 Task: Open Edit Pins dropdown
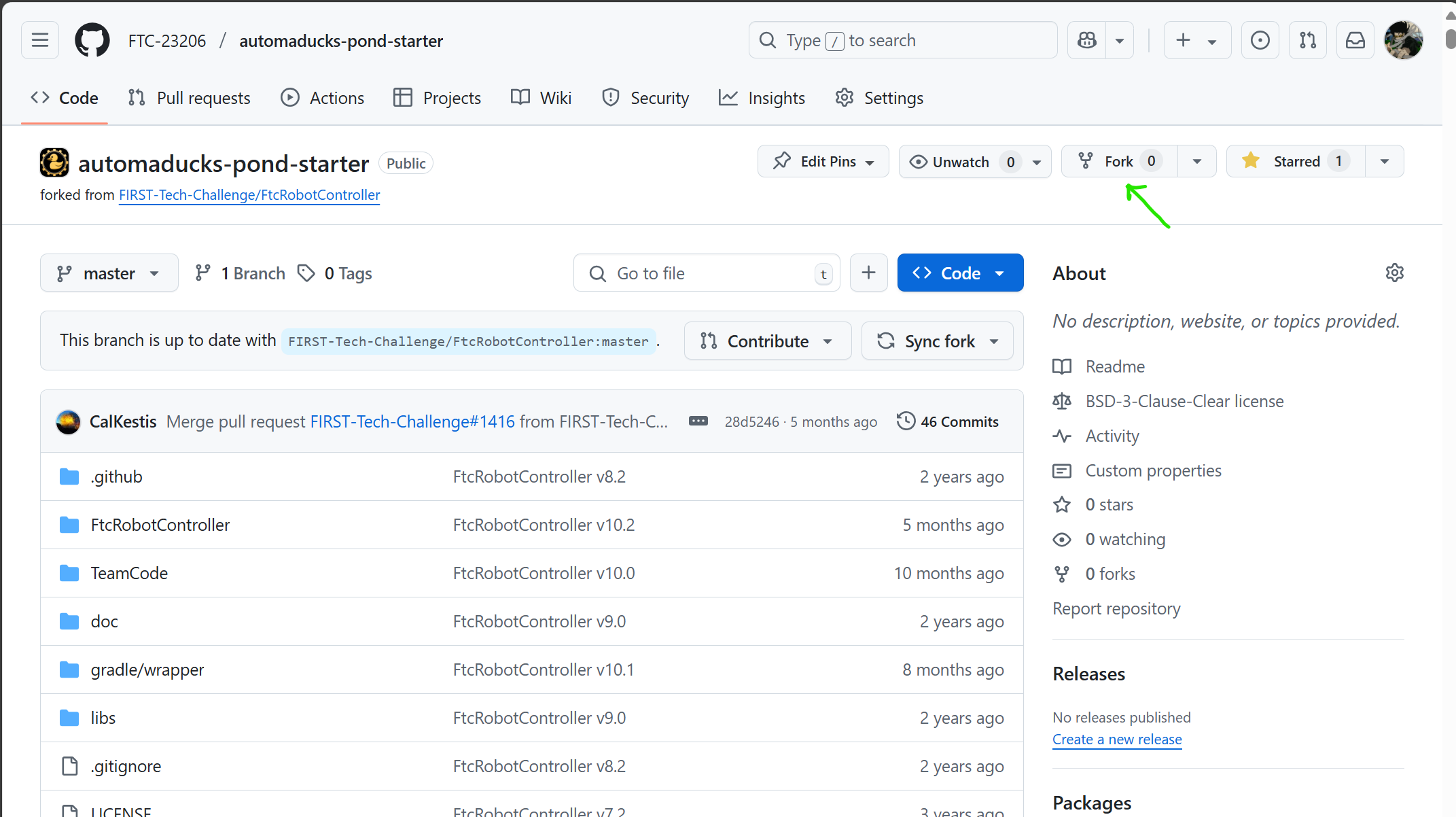(823, 162)
